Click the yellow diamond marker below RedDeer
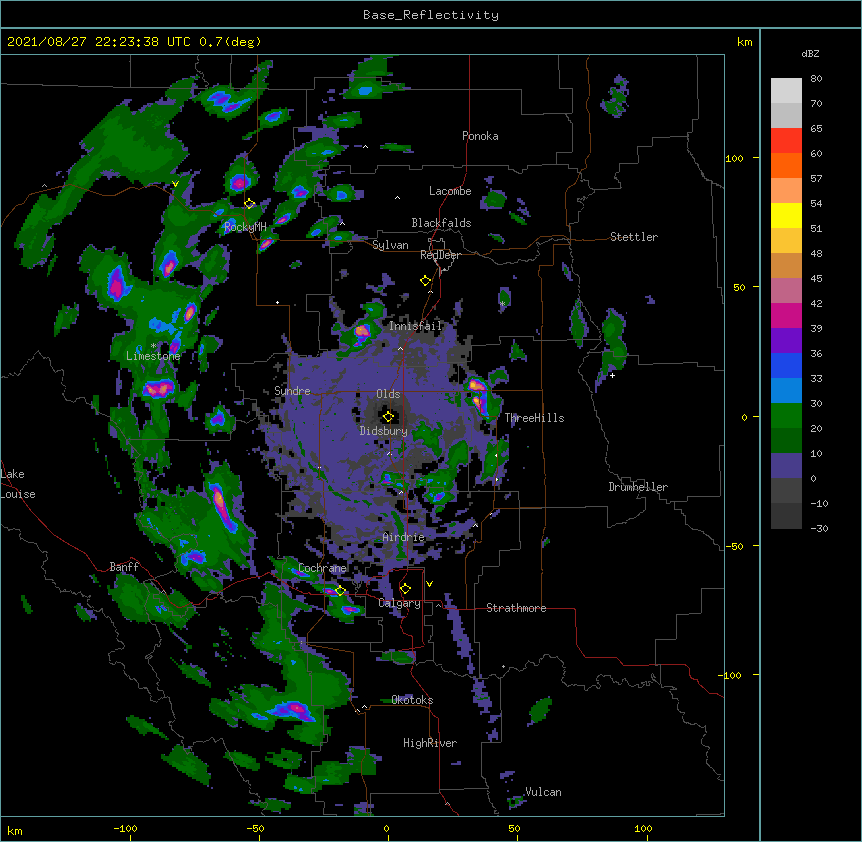862x842 pixels. click(426, 280)
